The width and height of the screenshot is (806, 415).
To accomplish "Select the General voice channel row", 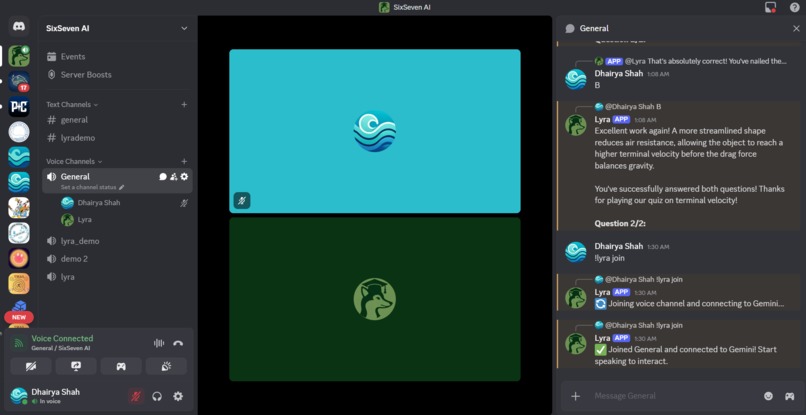I will point(118,181).
